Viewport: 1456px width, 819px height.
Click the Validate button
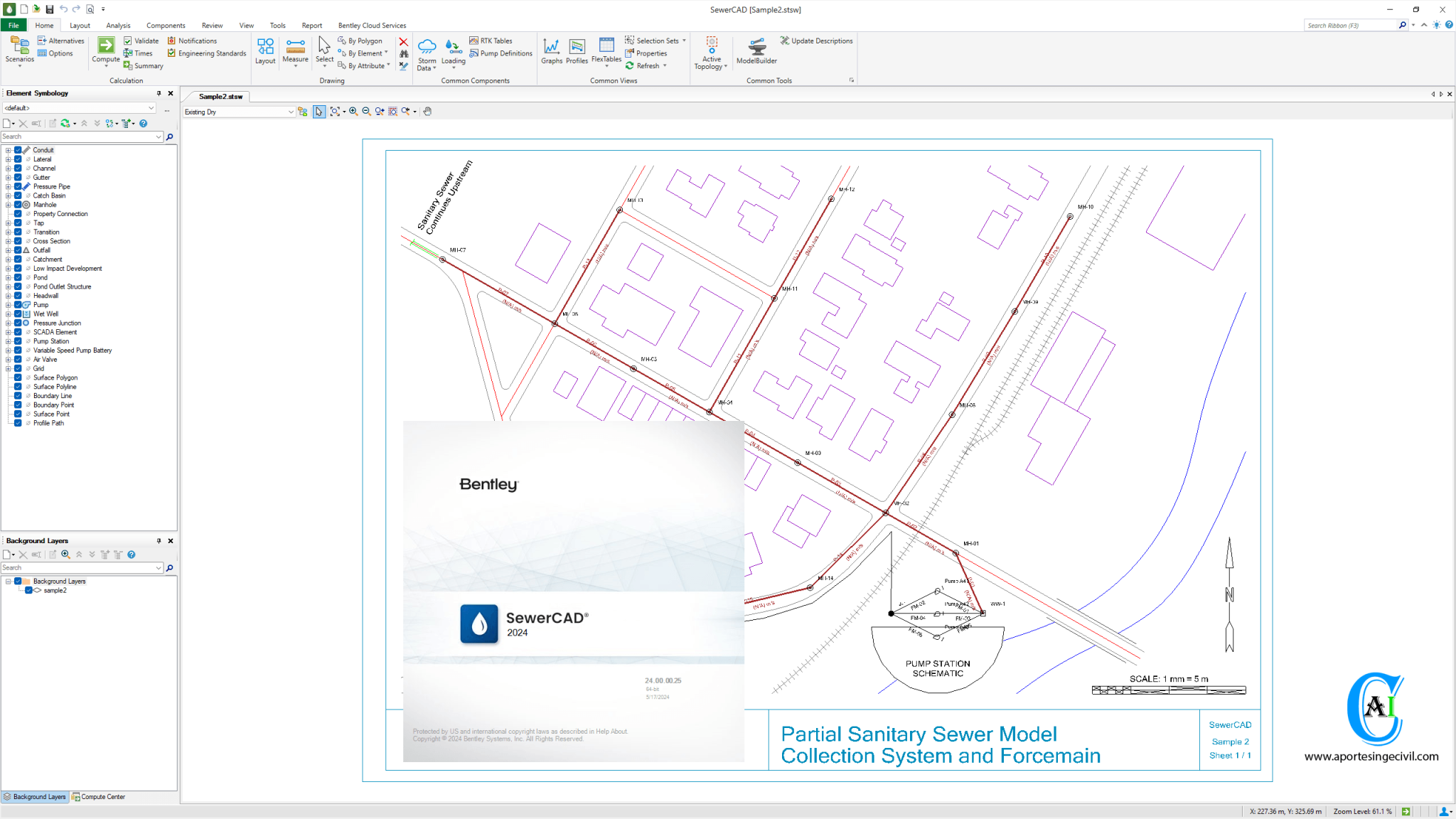tap(141, 41)
